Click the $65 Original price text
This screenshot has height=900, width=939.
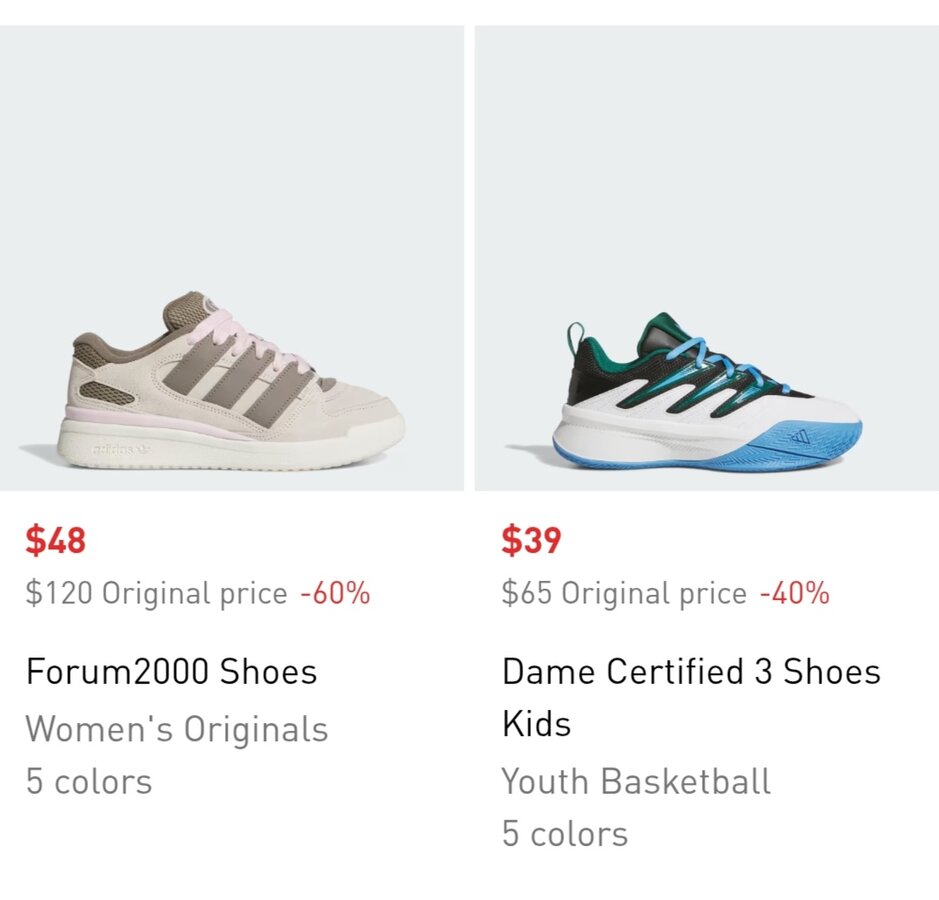click(x=624, y=593)
